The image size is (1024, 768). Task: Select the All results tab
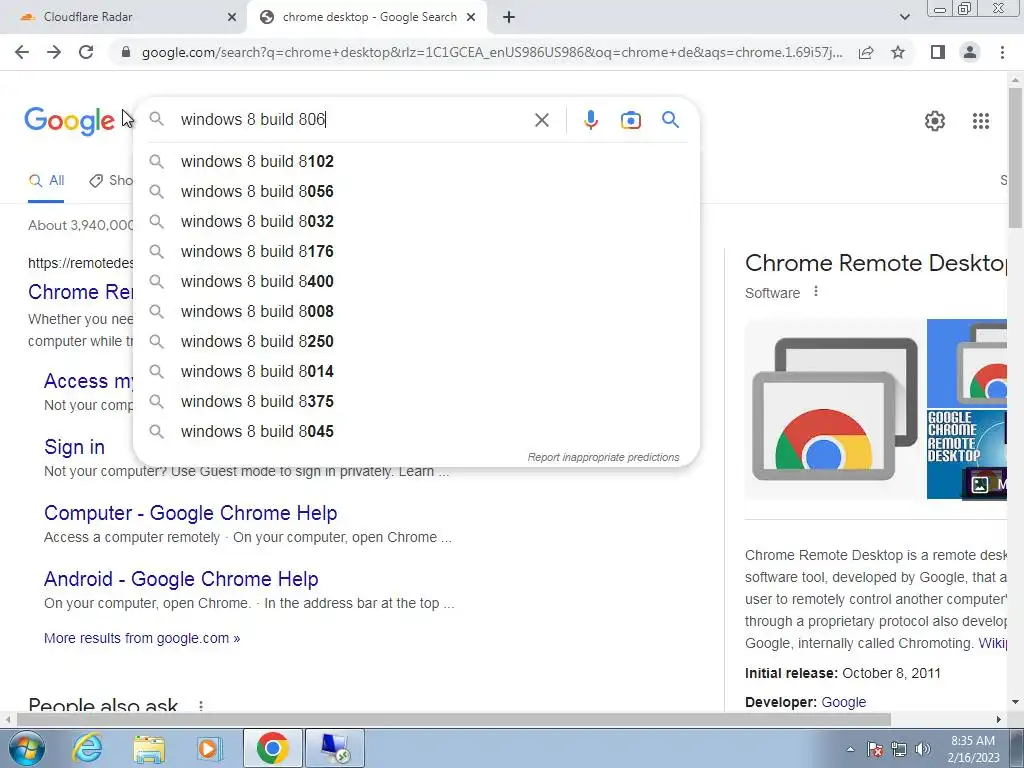click(x=46, y=181)
